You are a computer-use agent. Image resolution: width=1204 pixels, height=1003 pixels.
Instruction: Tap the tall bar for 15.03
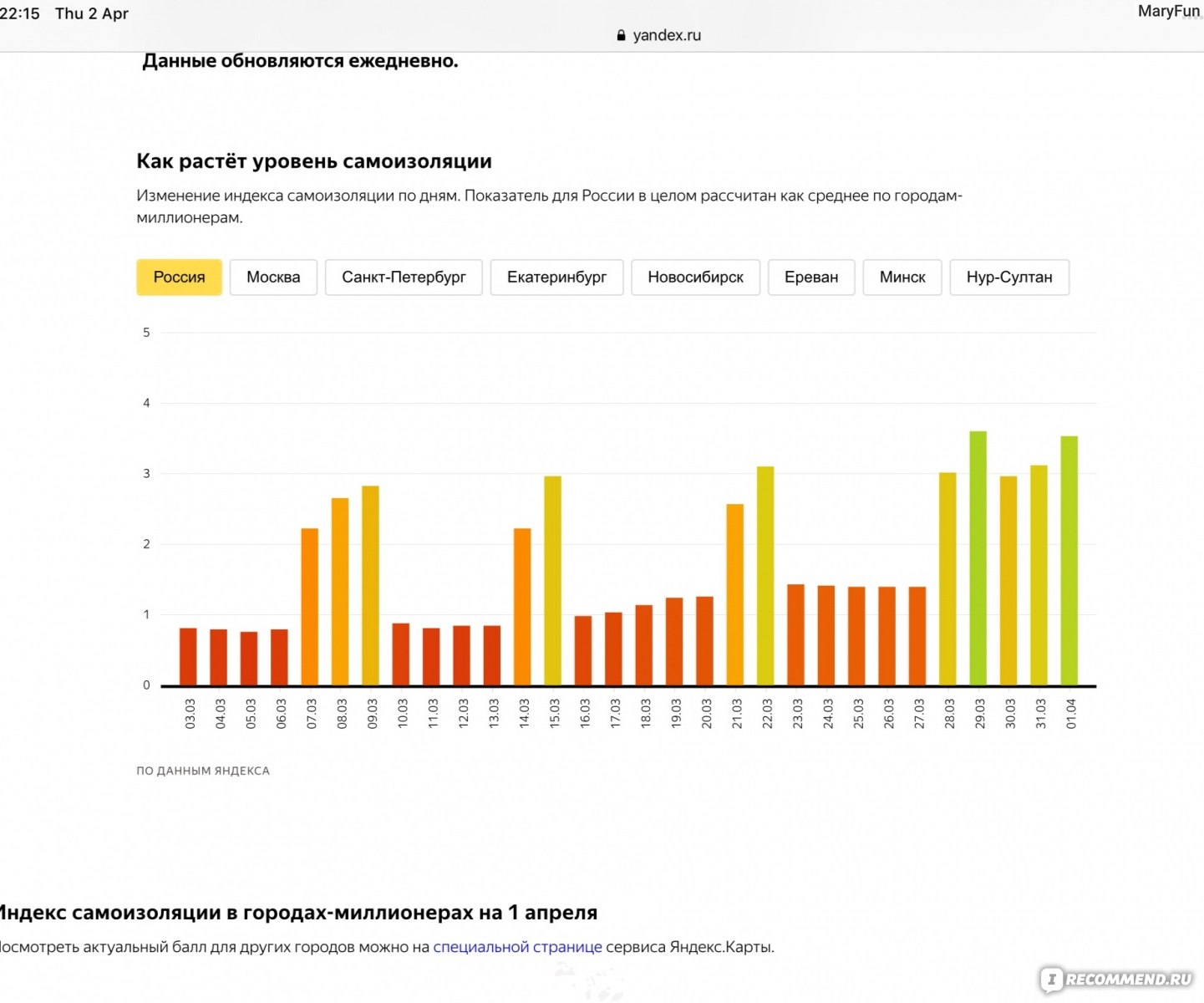point(552,581)
